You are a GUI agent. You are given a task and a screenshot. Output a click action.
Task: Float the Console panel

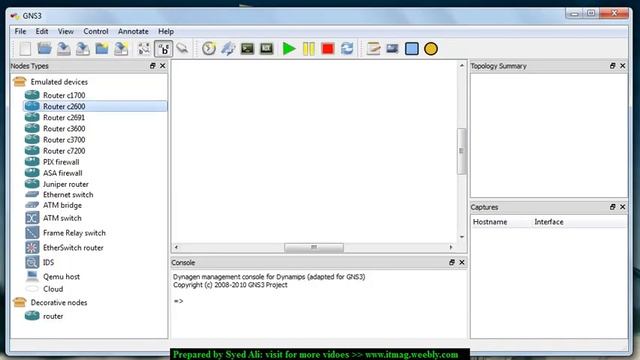point(452,262)
